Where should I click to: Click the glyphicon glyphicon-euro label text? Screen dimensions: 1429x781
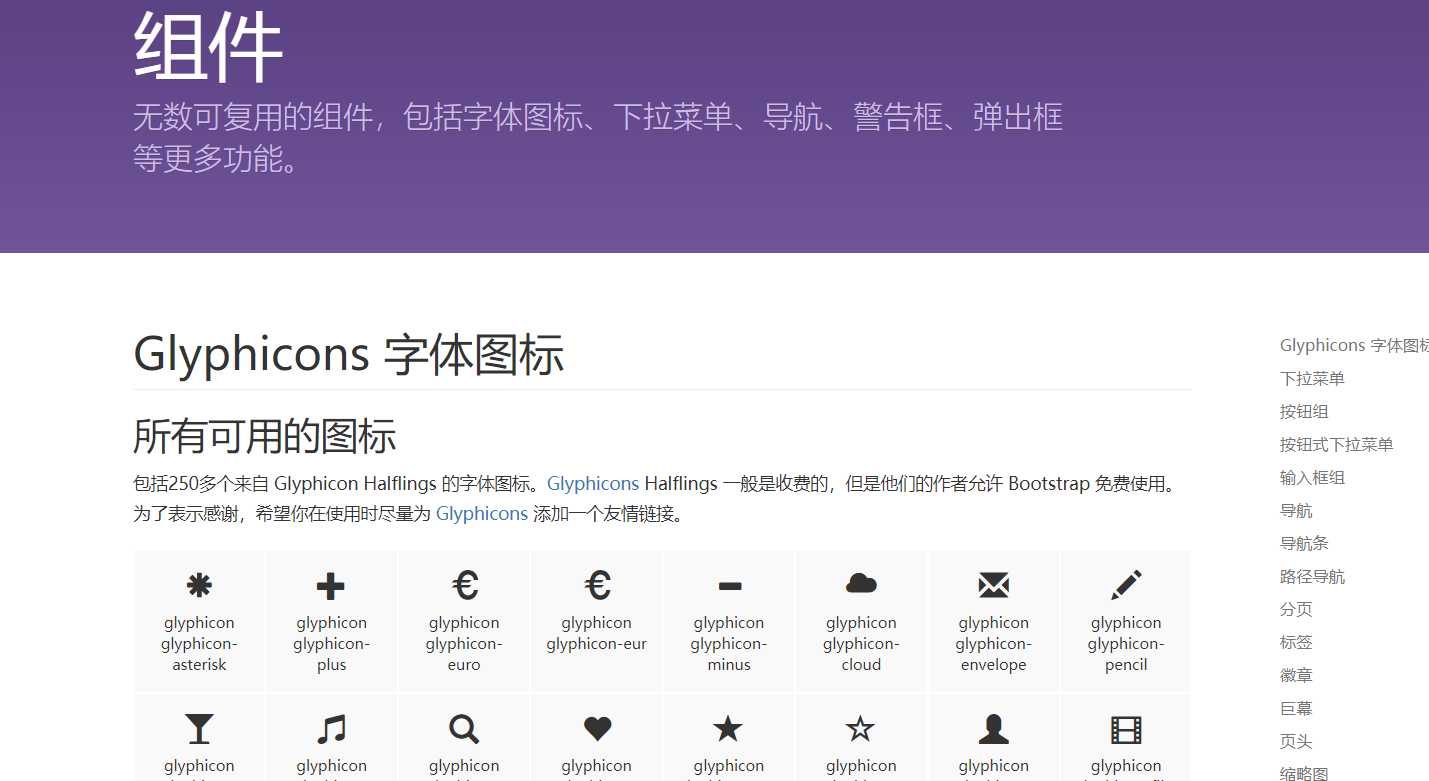[x=464, y=643]
